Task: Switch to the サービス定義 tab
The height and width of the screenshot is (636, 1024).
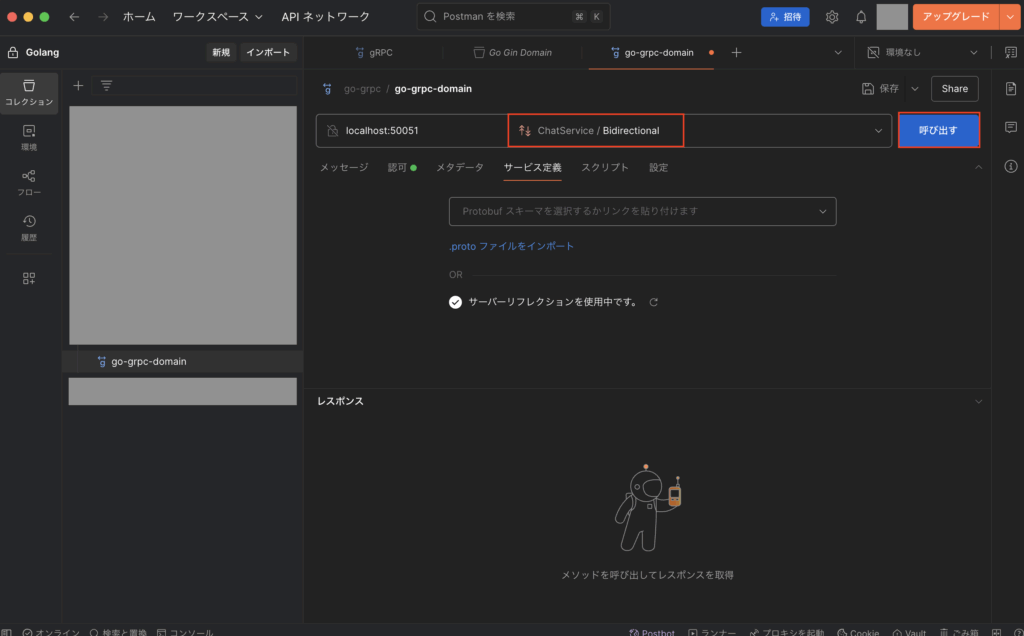Action: coord(532,167)
